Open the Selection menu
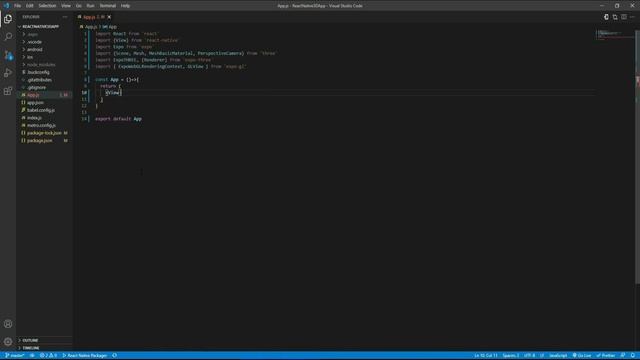This screenshot has height=360, width=640. 47,6
